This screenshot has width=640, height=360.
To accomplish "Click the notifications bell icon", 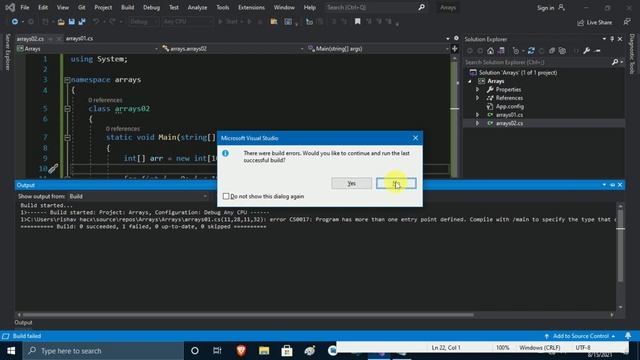I will pos(628,336).
